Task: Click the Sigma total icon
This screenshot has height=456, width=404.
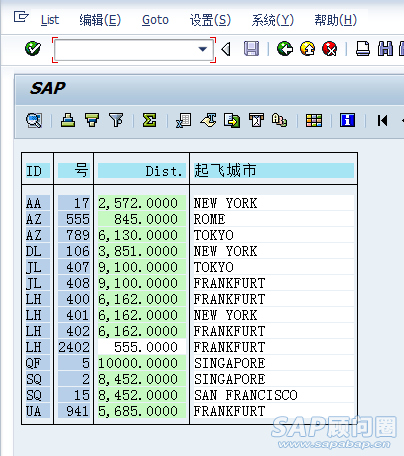Action: coord(149,120)
